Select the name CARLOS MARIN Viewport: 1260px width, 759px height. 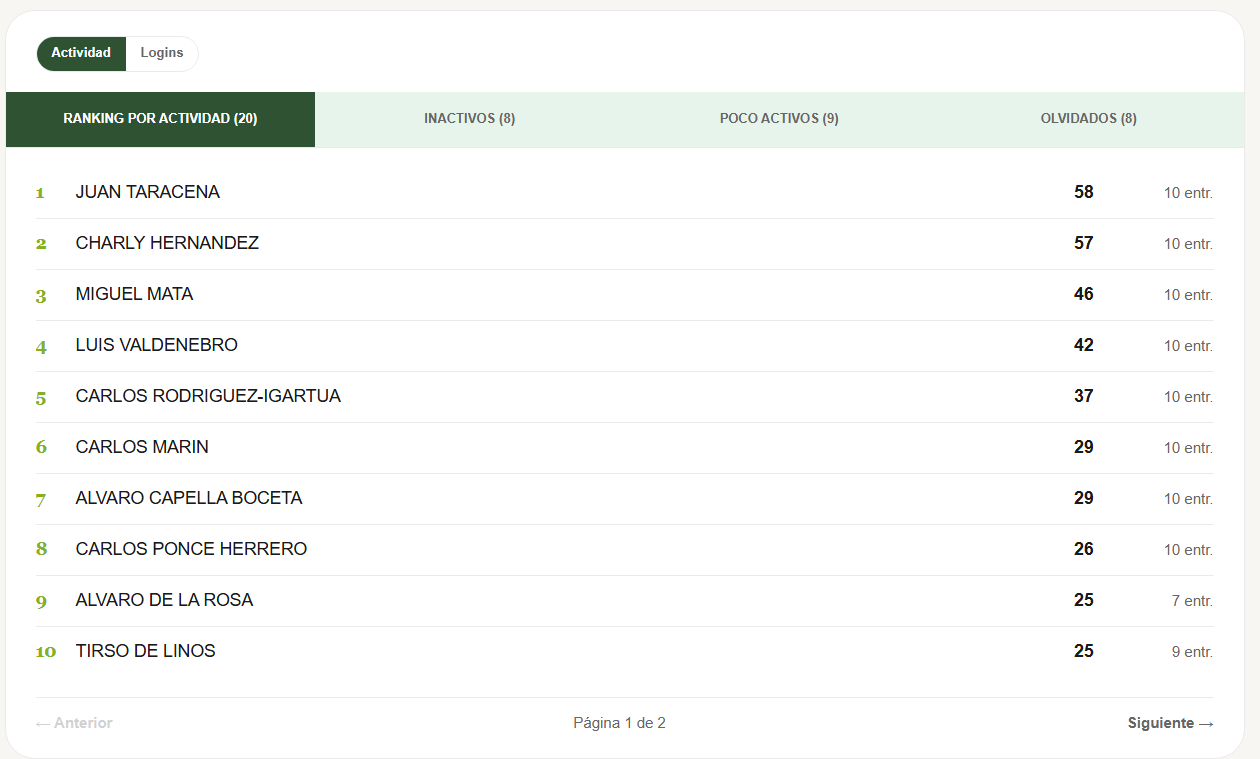tap(142, 447)
